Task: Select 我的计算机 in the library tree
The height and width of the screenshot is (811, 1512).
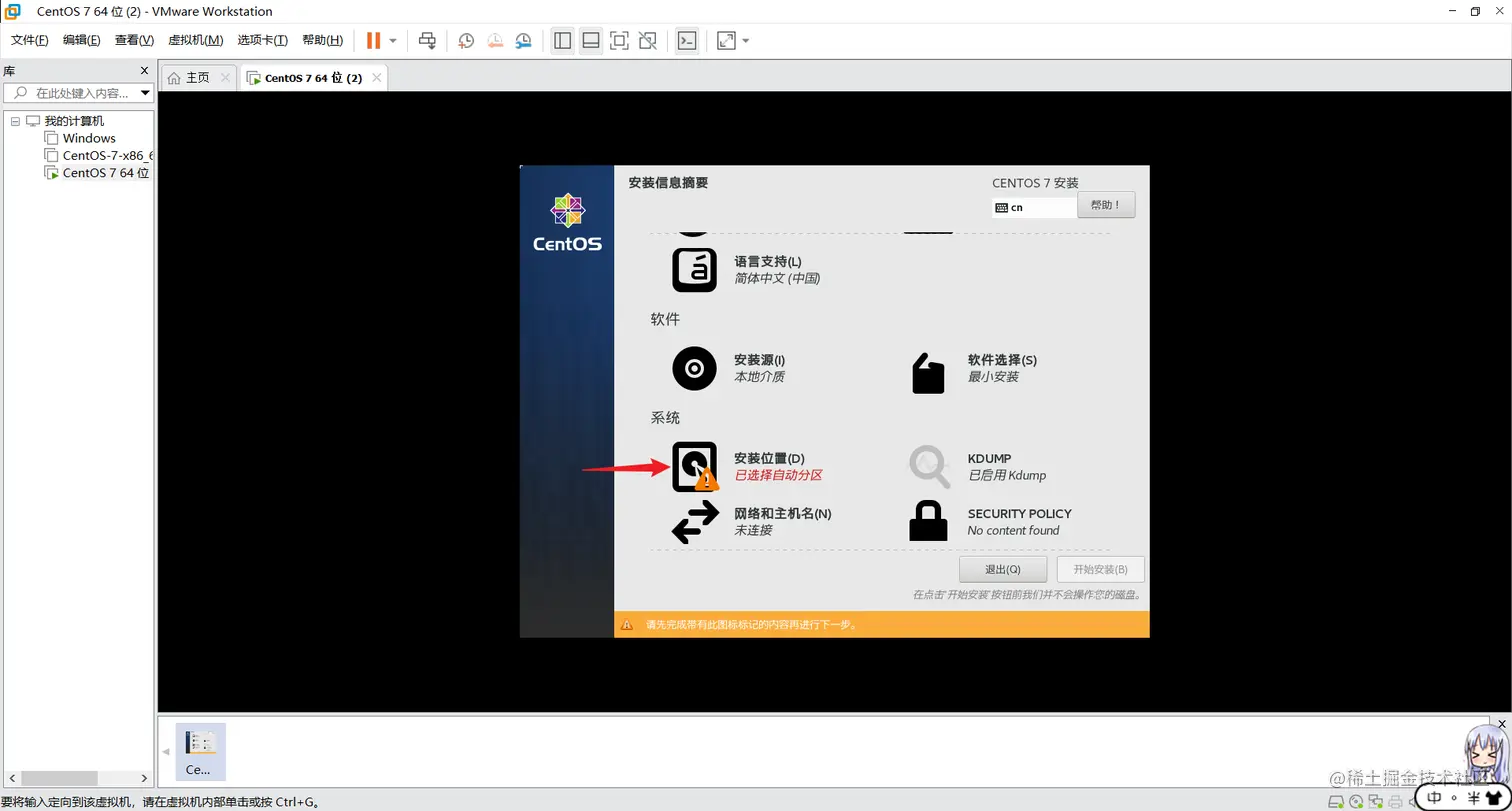Action: point(74,121)
